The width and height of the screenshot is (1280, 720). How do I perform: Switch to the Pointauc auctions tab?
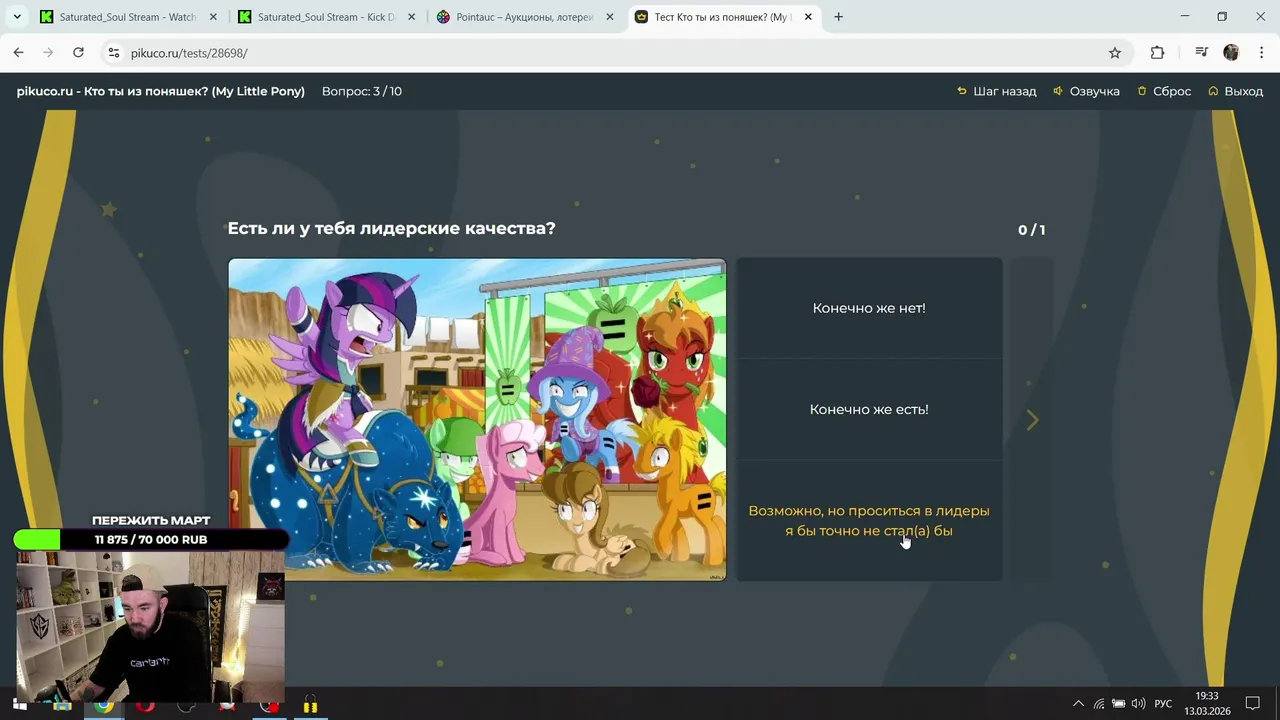pos(526,17)
